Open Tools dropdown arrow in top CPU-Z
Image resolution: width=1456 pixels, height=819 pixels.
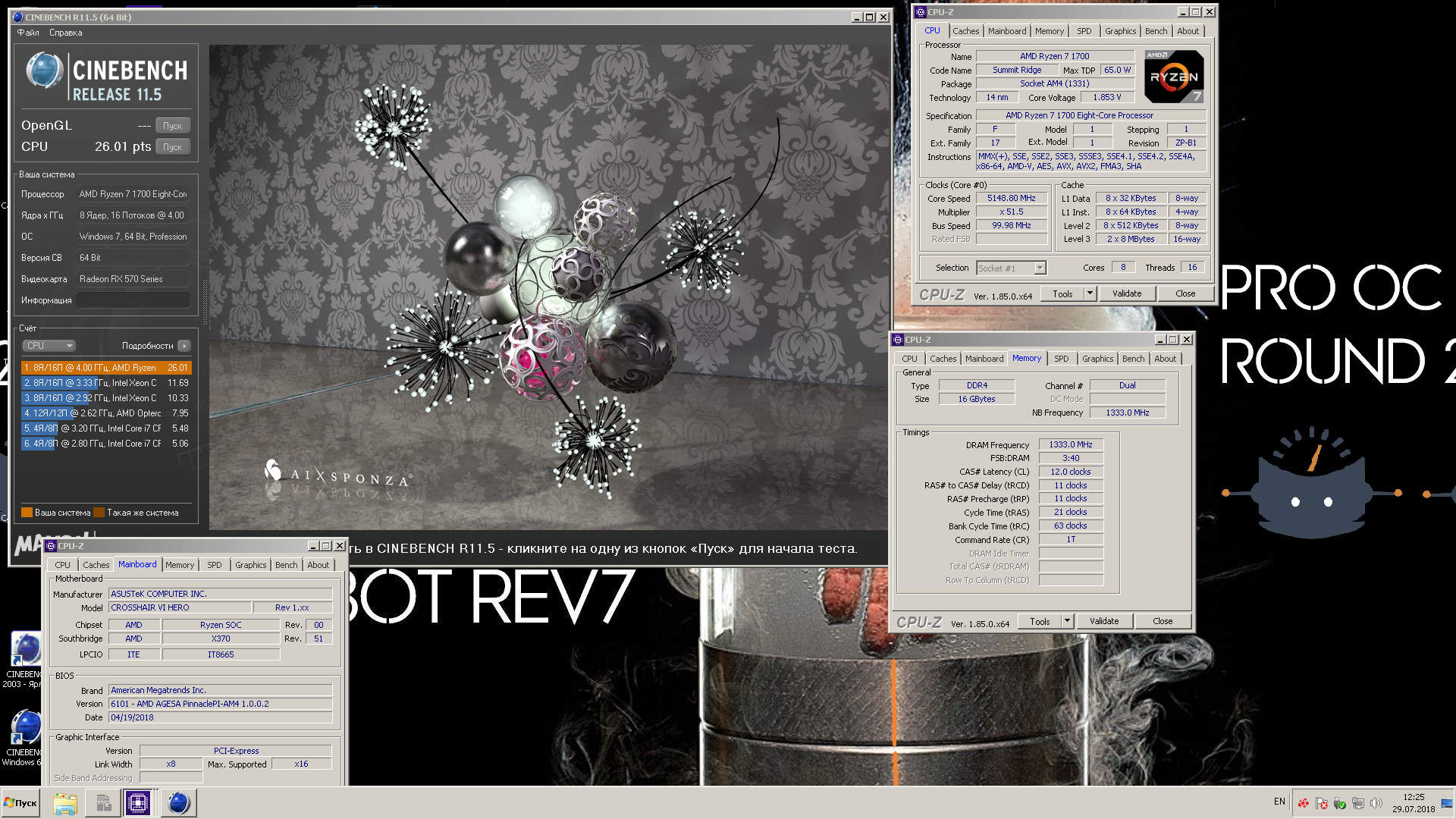[1090, 294]
